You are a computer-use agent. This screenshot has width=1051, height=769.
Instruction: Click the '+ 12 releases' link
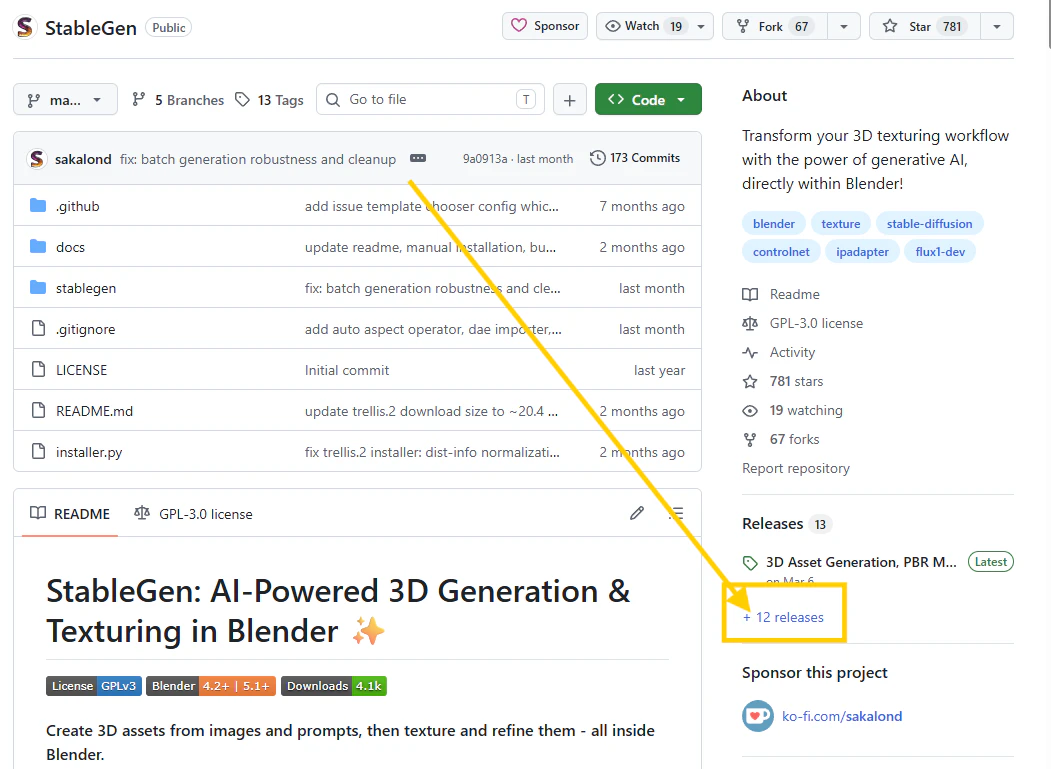[783, 617]
